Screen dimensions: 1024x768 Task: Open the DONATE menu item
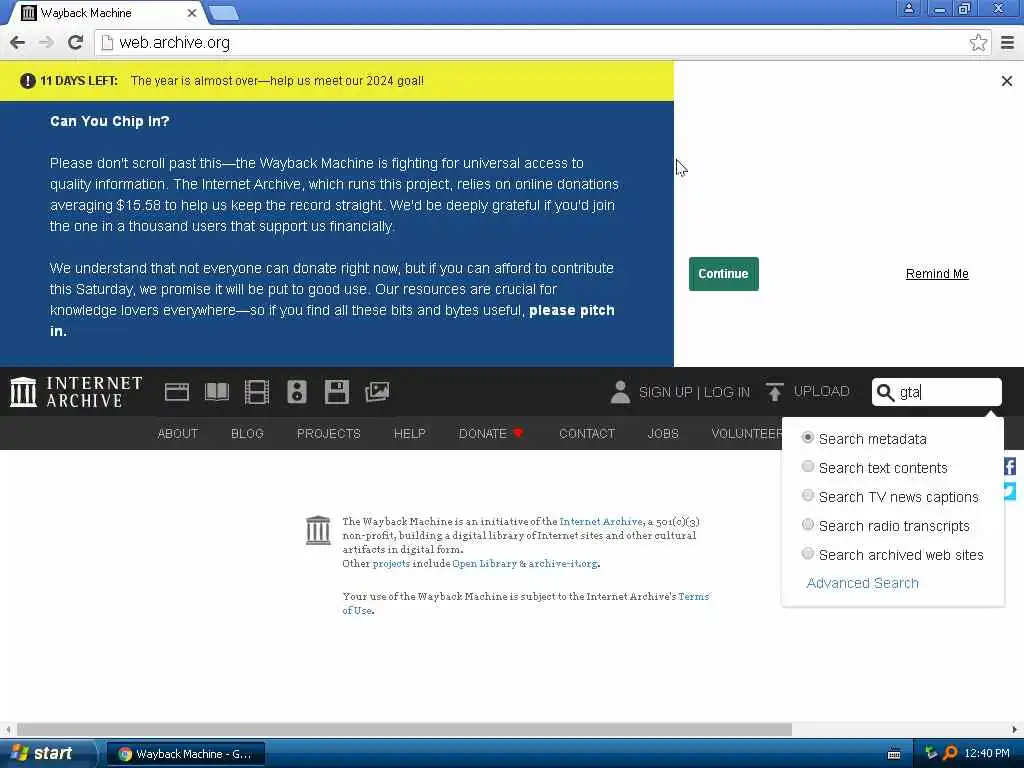[x=483, y=434]
